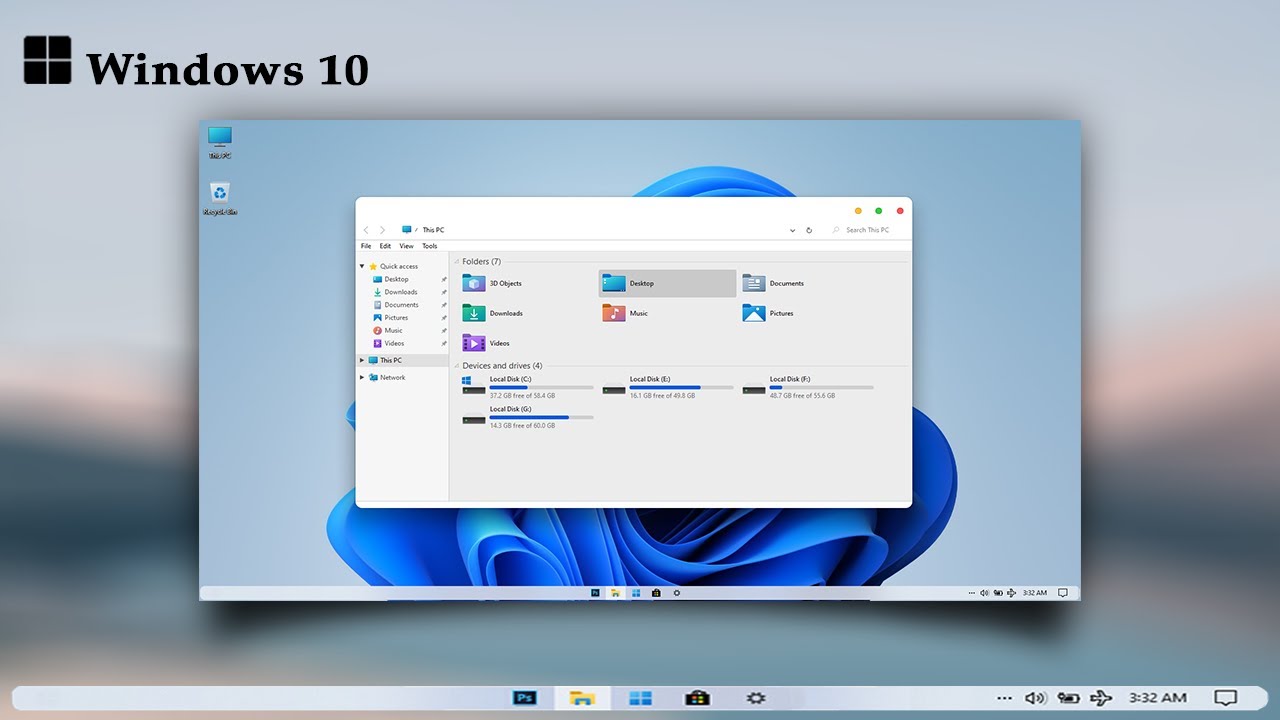Image resolution: width=1280 pixels, height=720 pixels.
Task: Open Photoshop from the enlarged taskbar
Action: (x=525, y=698)
